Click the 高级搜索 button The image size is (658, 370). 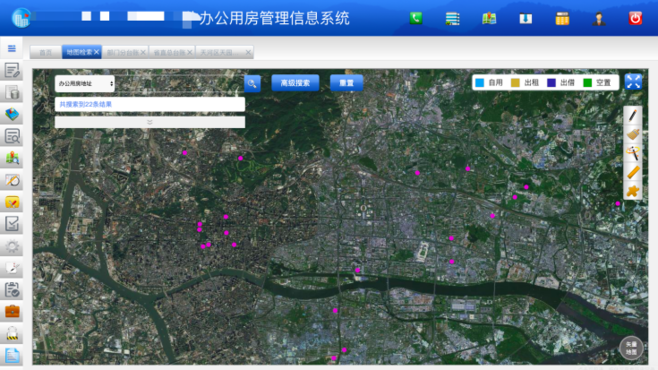[x=295, y=83]
